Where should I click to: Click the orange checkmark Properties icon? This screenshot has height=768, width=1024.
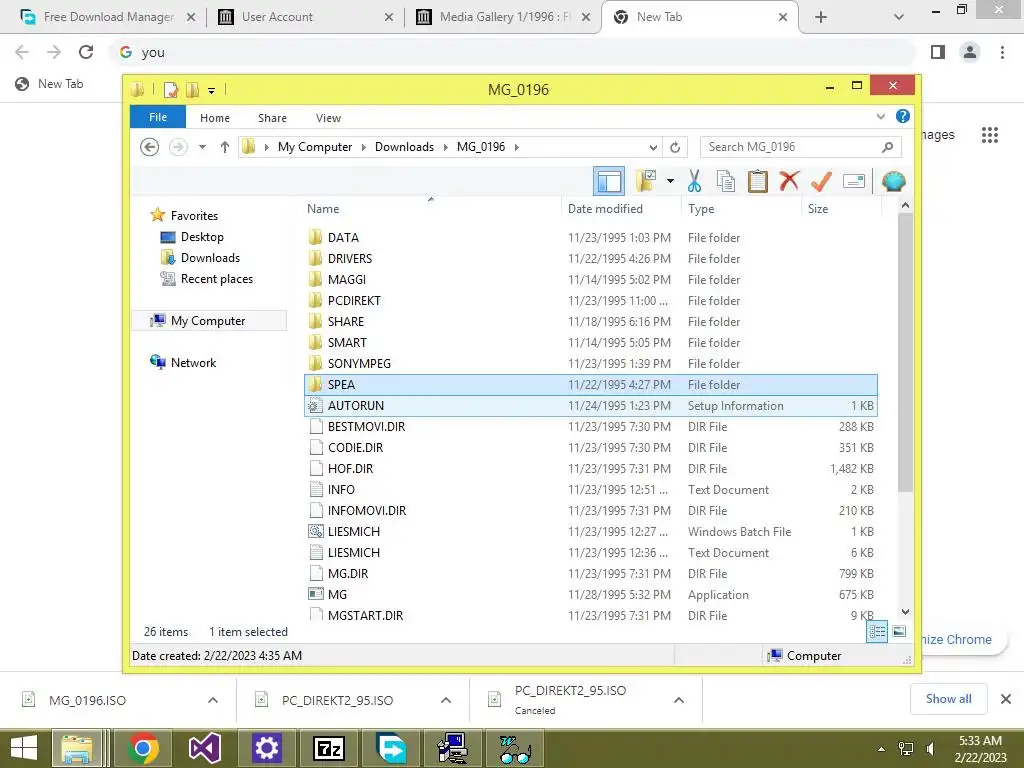821,181
